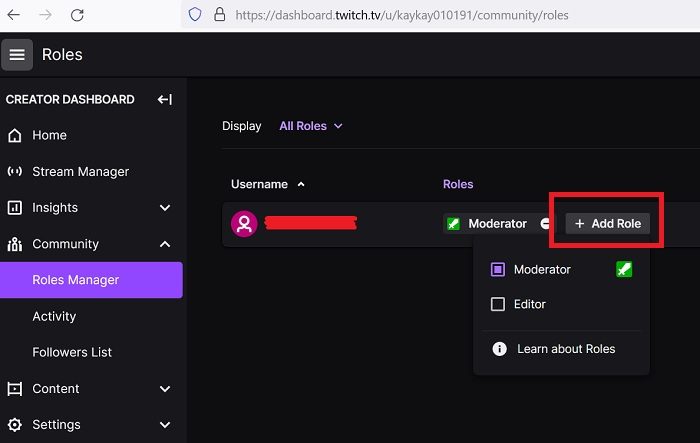Open Activity under Community

[x=54, y=316]
